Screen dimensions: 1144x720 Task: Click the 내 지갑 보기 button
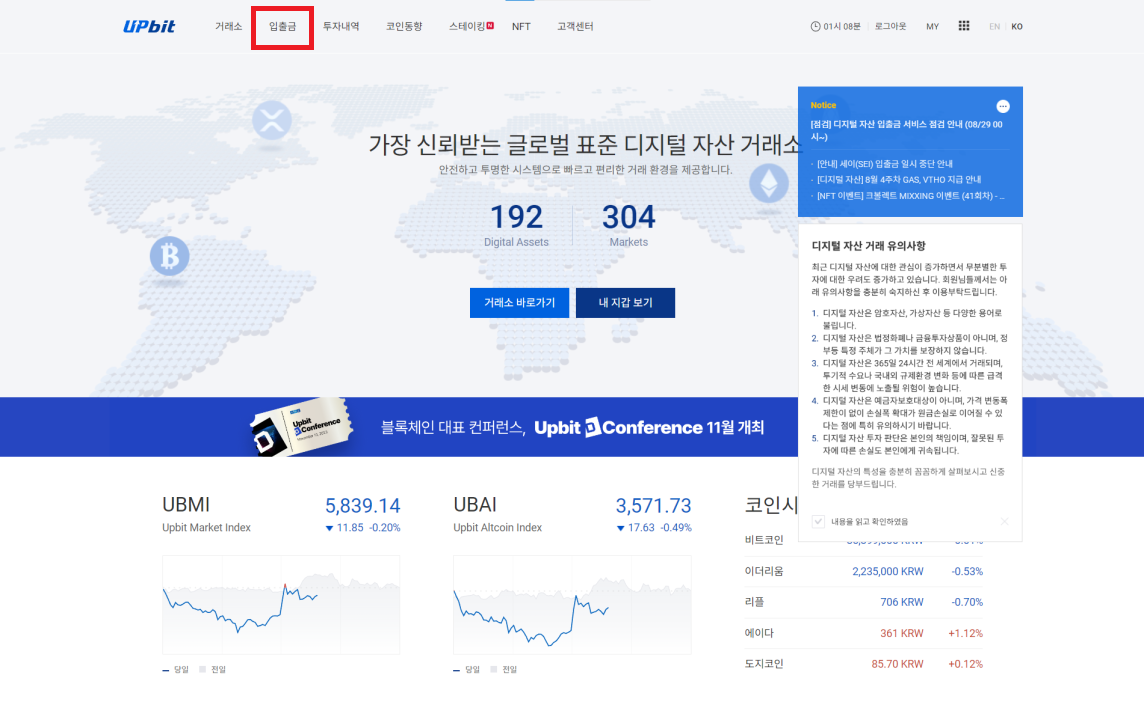(625, 303)
